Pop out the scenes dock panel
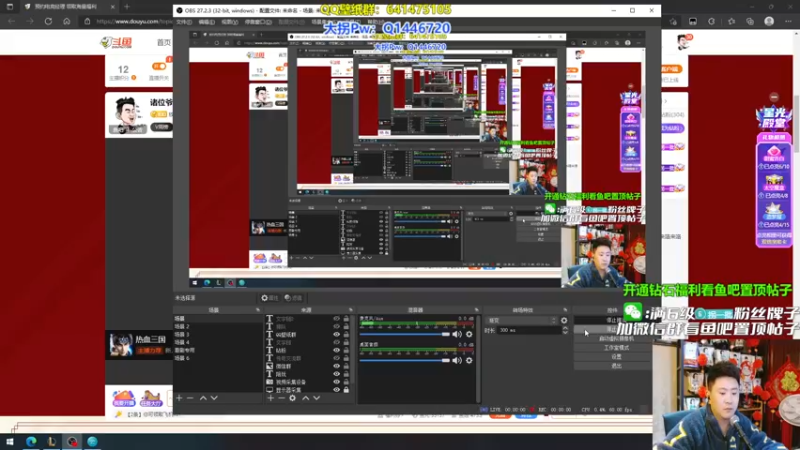The height and width of the screenshot is (450, 800). pyautogui.click(x=258, y=310)
